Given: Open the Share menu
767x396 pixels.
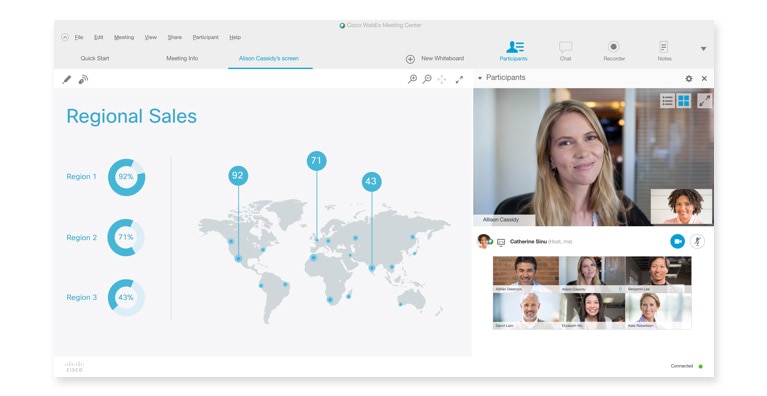Looking at the screenshot, I should tap(175, 37).
